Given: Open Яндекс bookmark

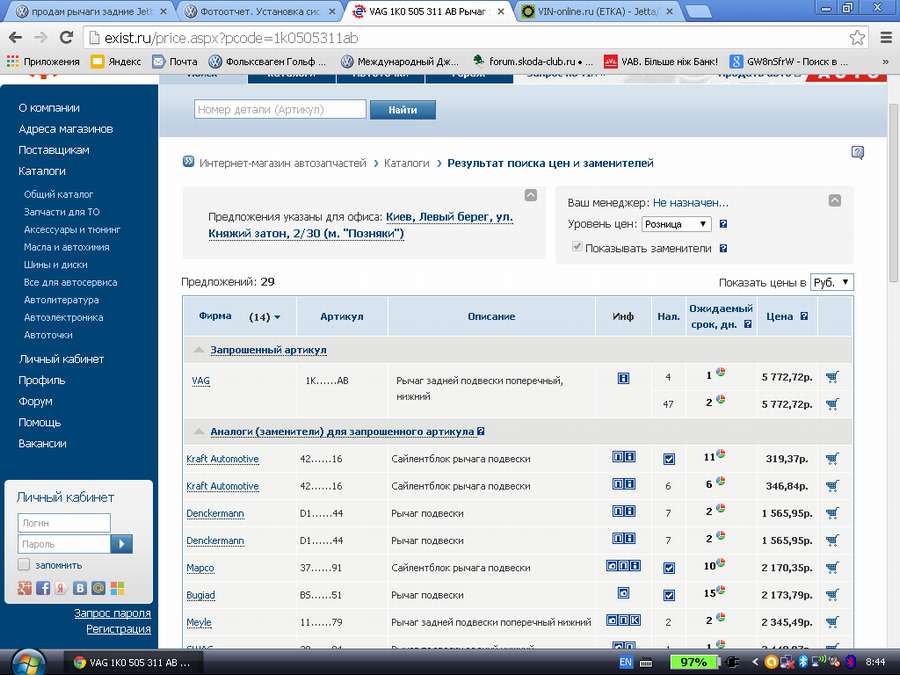Looking at the screenshot, I should point(117,61).
